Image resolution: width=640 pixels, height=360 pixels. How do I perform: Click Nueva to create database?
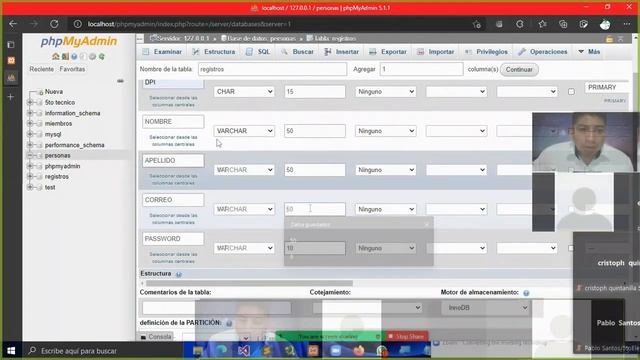(53, 91)
